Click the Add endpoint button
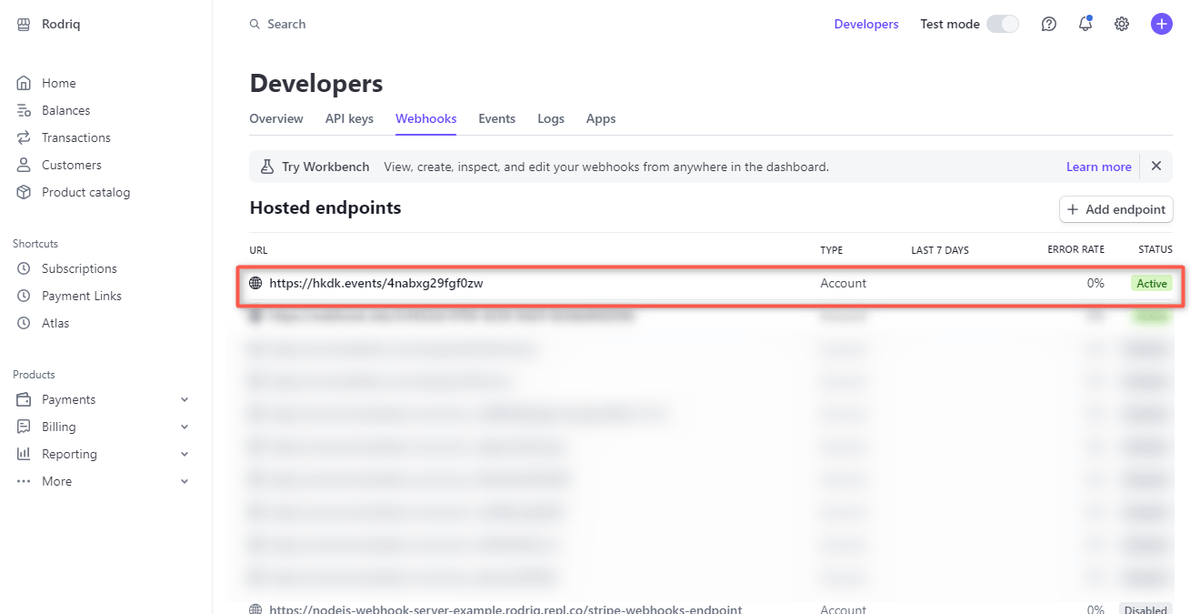The image size is (1200, 614). [1116, 209]
